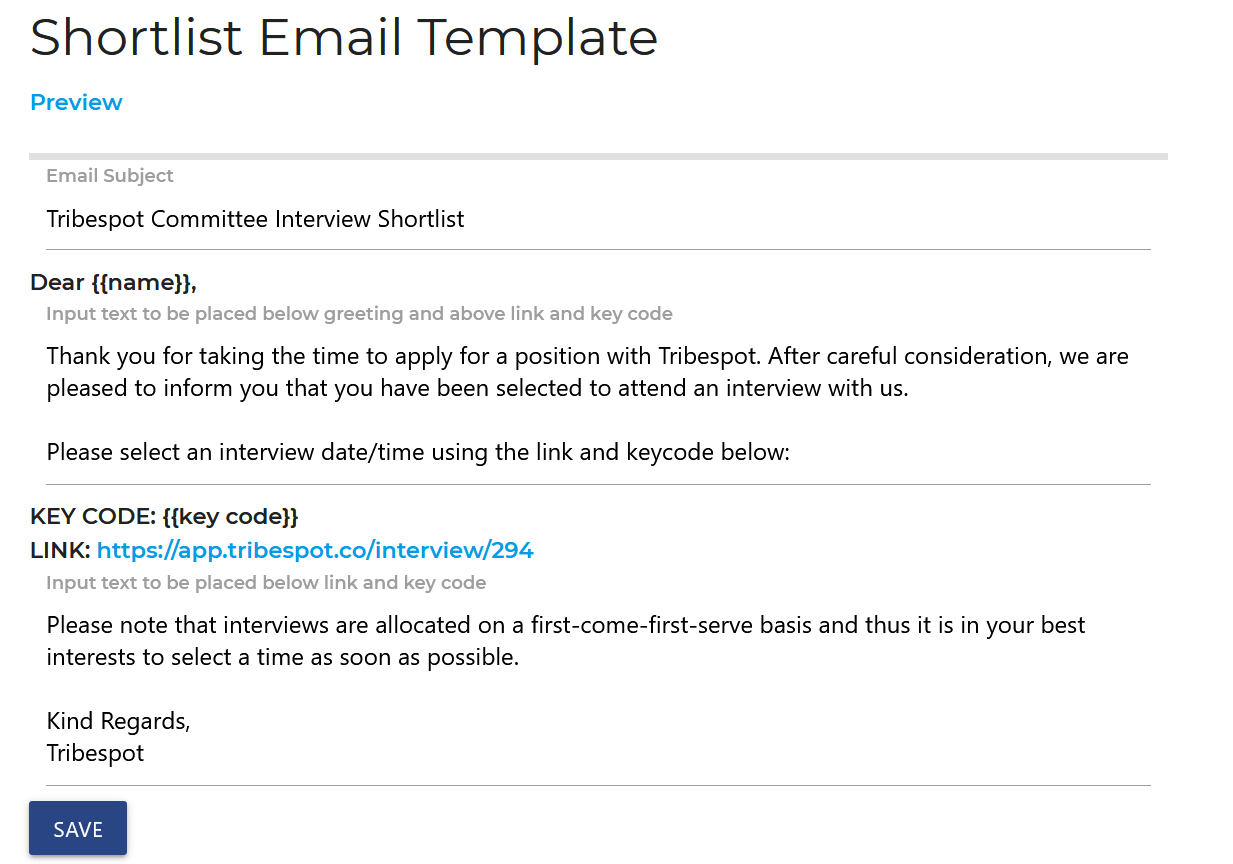The height and width of the screenshot is (864, 1233).
Task: Click the 'Tribespot' signature line
Action: point(95,754)
